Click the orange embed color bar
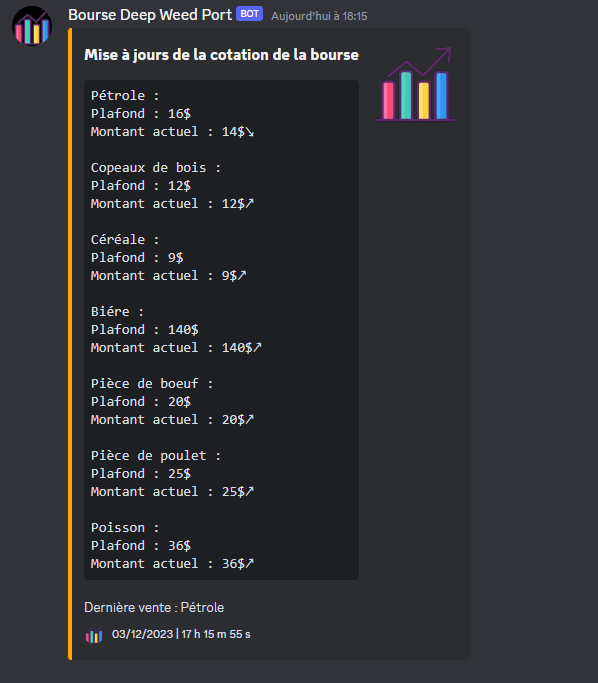The height and width of the screenshot is (683, 598). (x=70, y=344)
